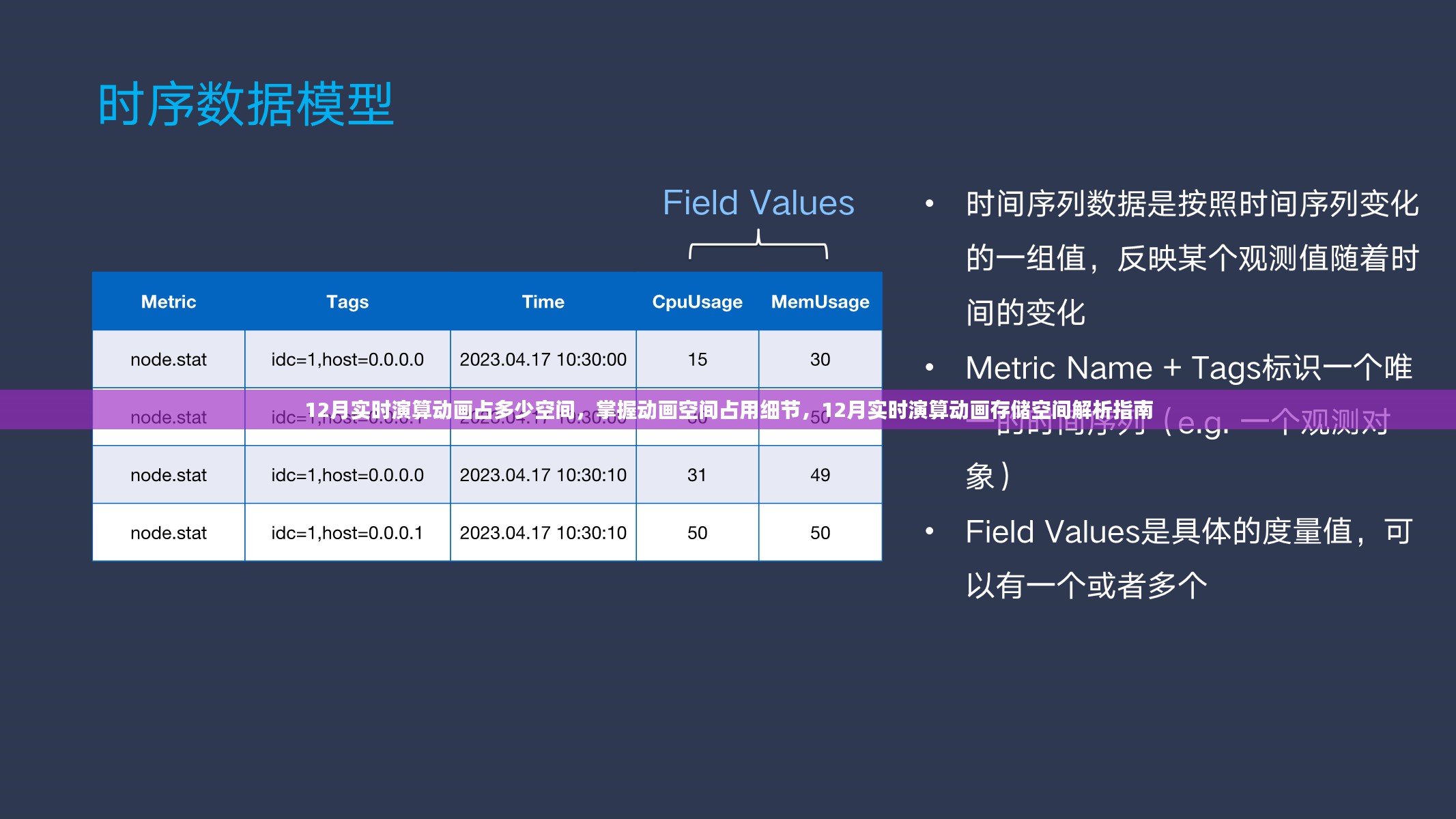Click the CpuUsage value 15
This screenshot has height=819, width=1456.
[x=698, y=360]
